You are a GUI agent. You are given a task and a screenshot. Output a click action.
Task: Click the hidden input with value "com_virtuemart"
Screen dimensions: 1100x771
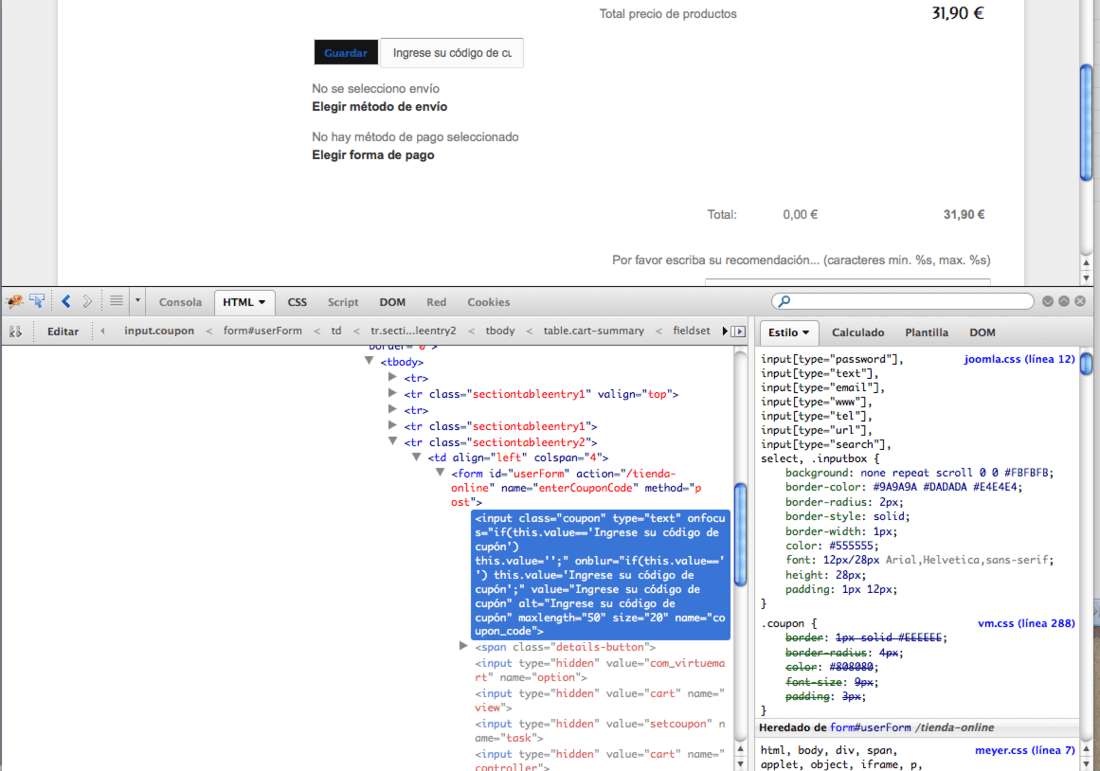pyautogui.click(x=601, y=670)
